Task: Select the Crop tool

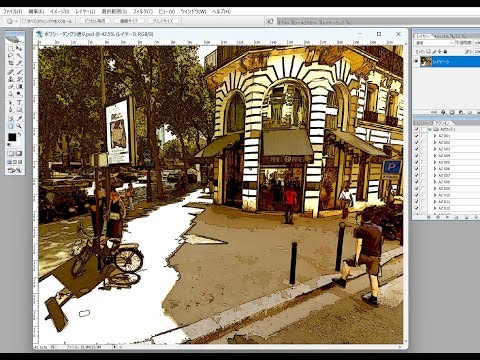Action: pos(11,63)
